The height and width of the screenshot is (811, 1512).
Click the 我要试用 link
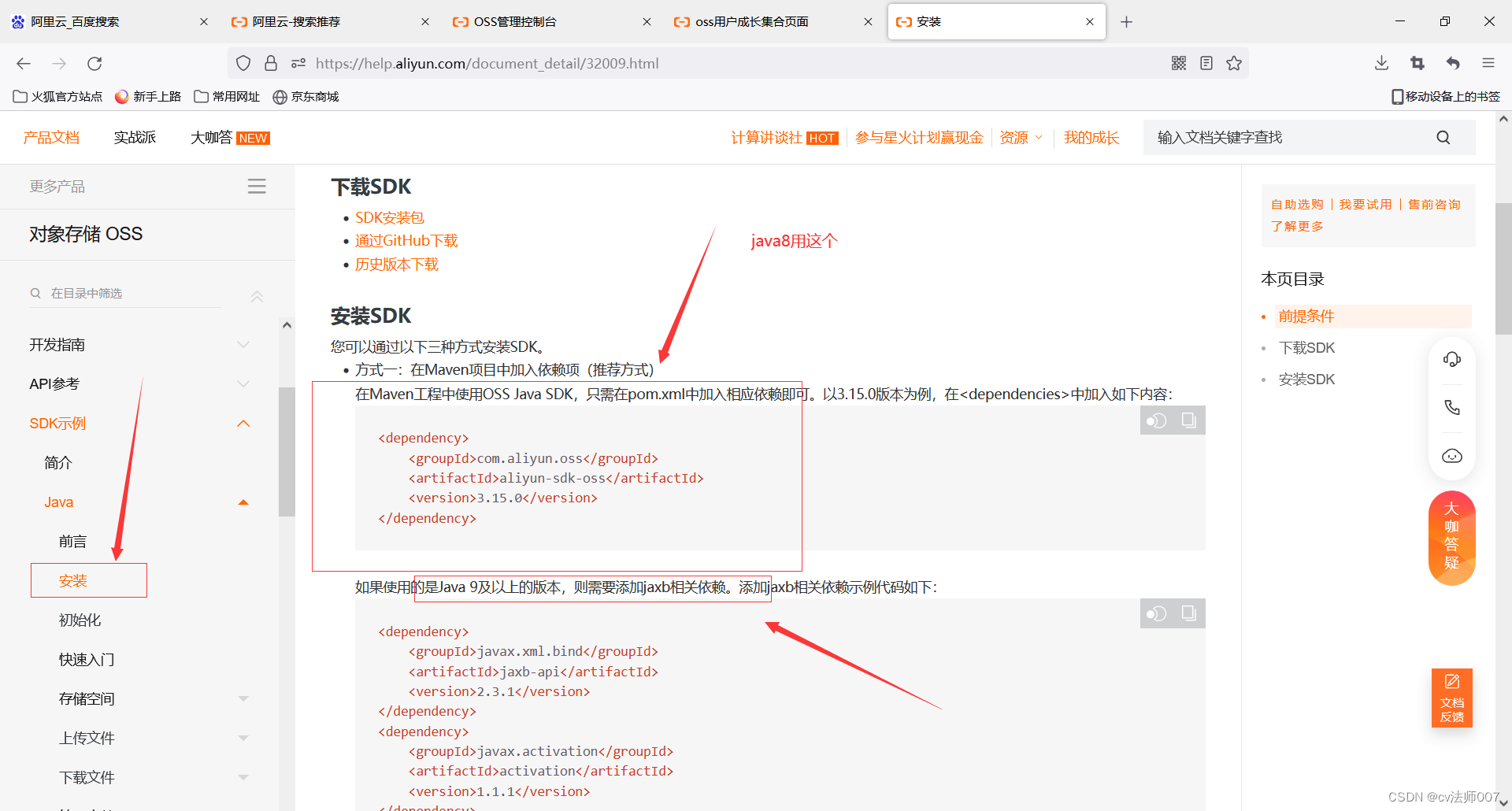pos(1366,204)
